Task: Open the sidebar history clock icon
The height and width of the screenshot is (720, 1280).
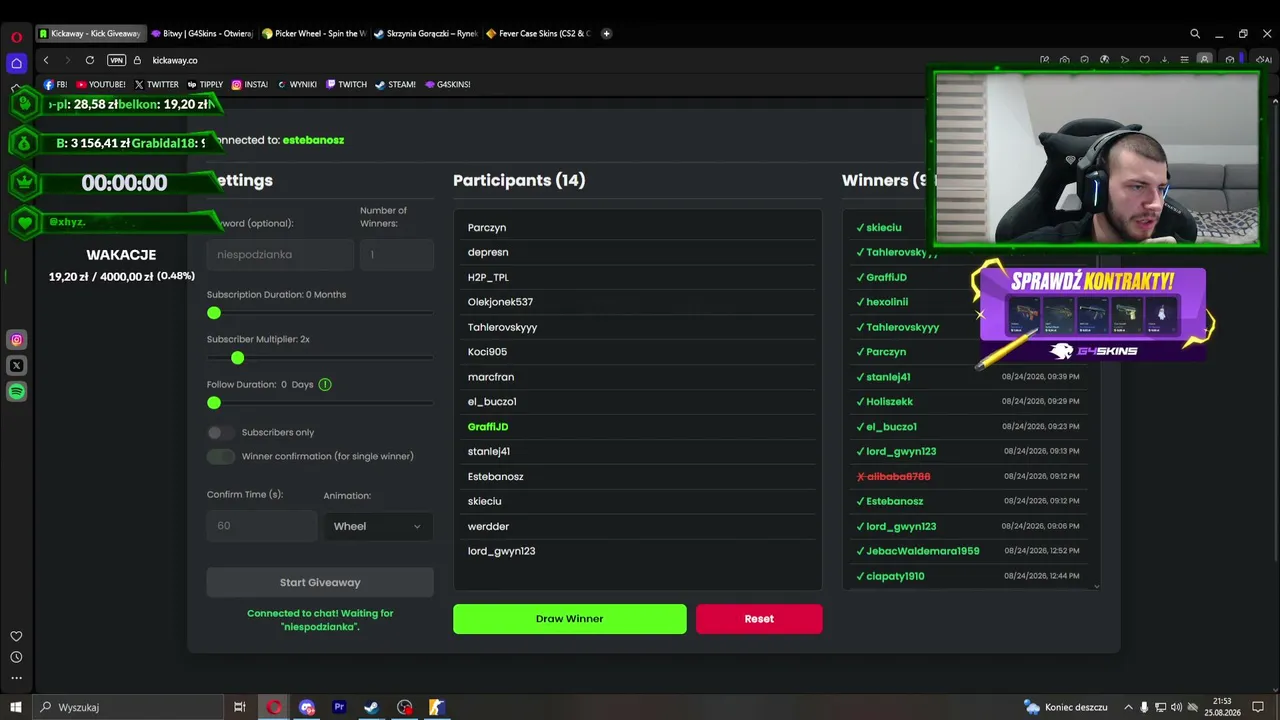Action: (x=16, y=657)
